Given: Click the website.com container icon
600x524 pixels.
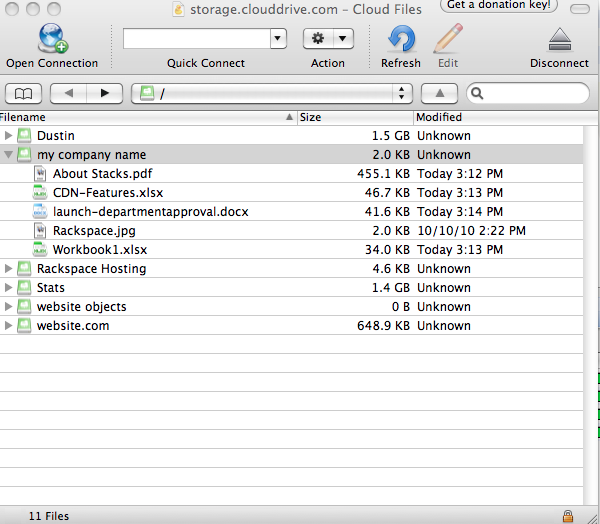Looking at the screenshot, I should click(24, 325).
